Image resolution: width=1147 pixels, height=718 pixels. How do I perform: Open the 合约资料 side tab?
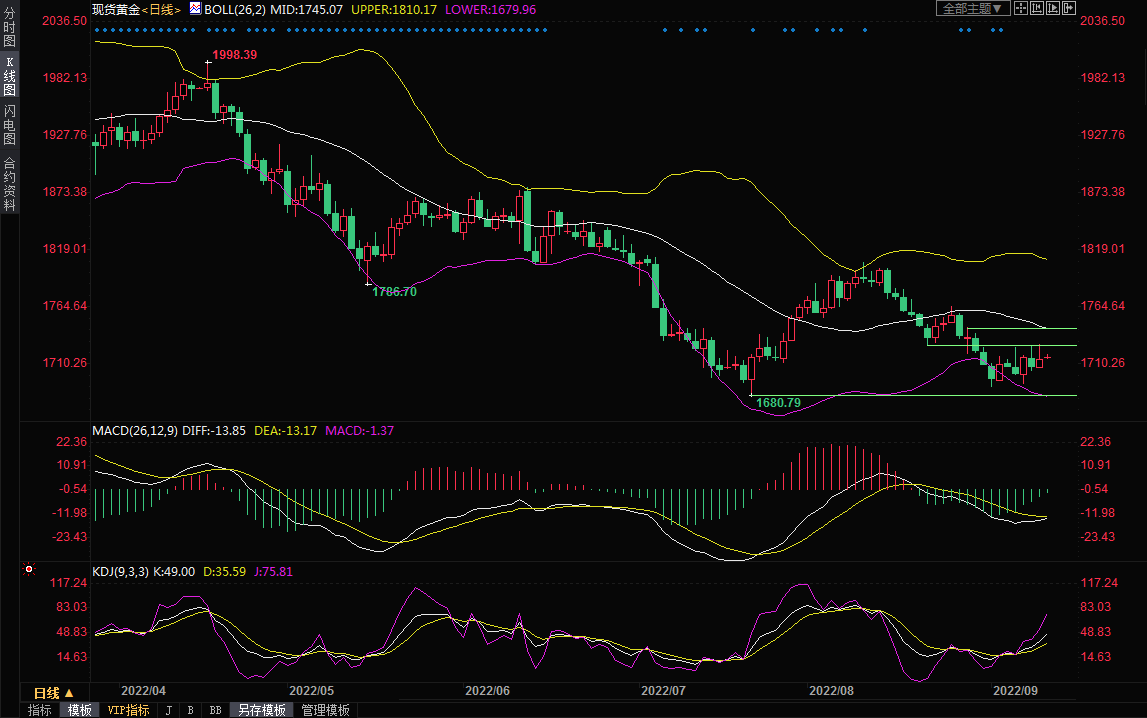click(x=9, y=184)
